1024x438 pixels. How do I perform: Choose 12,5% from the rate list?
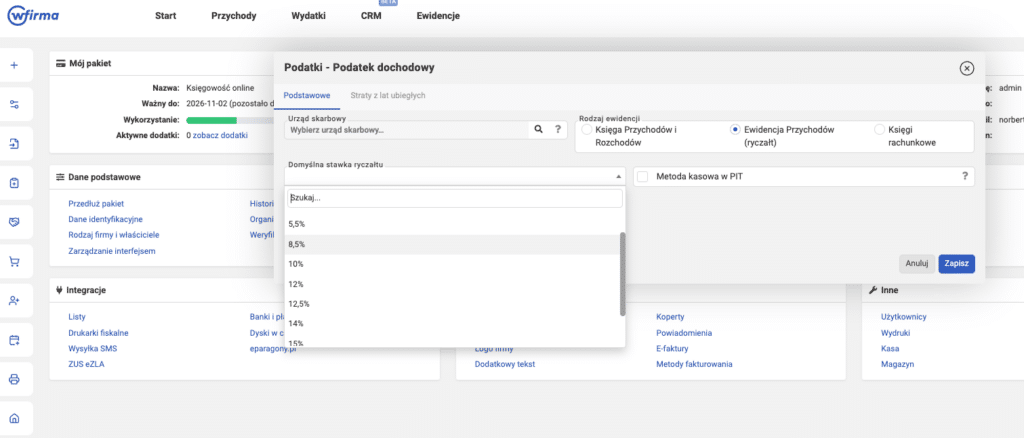click(x=452, y=304)
